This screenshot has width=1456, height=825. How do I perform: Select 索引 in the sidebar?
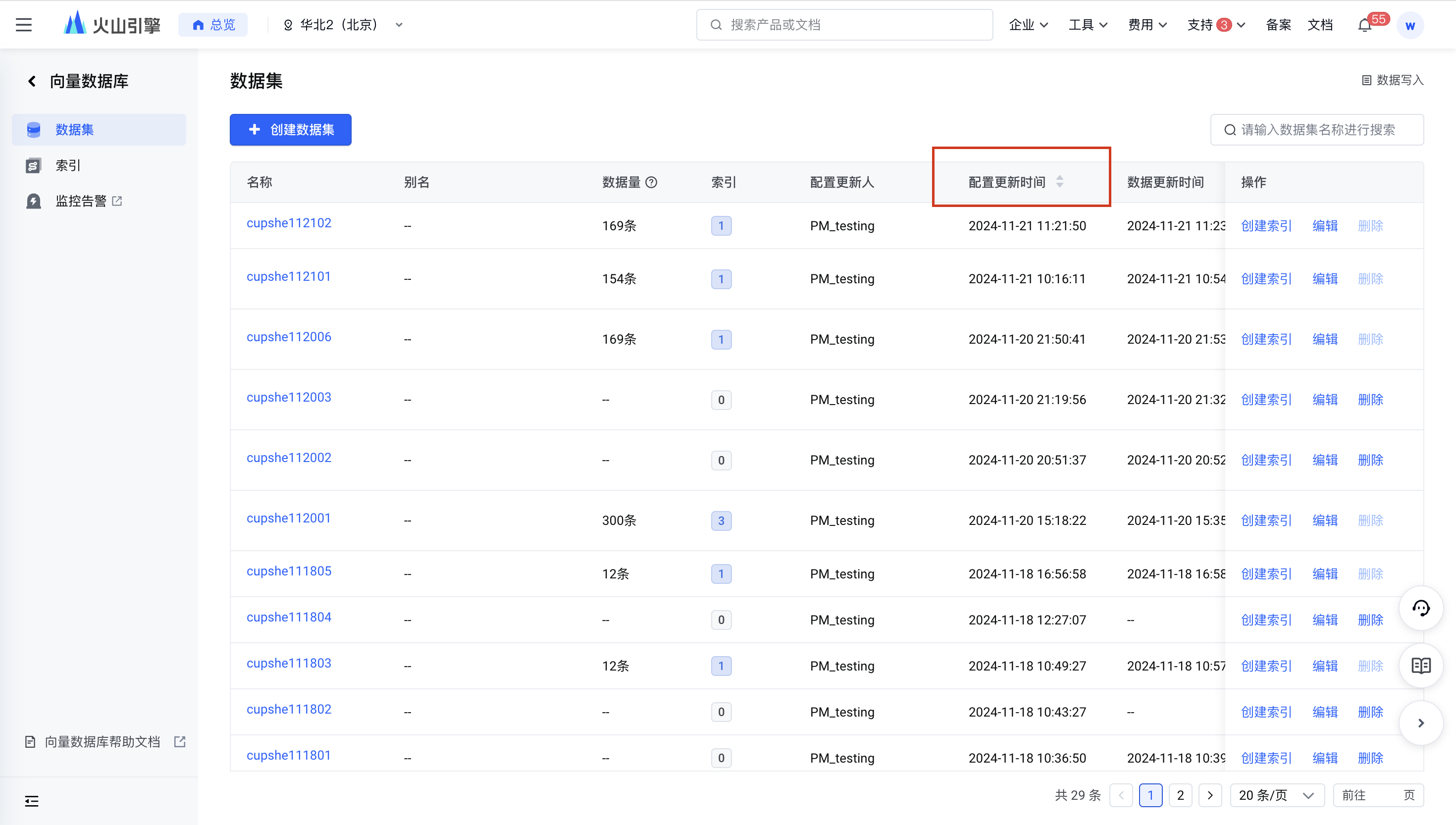[x=99, y=165]
